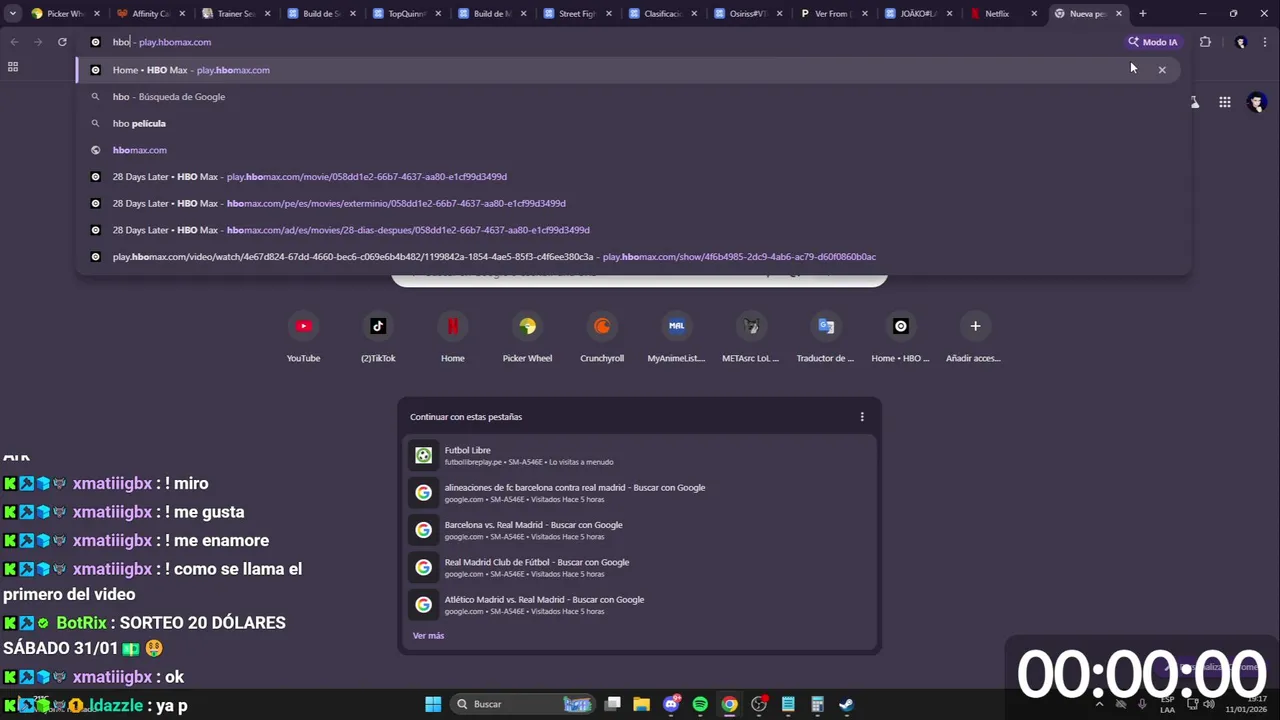Switch to the Street Fighter tab
Image resolution: width=1280 pixels, height=720 pixels.
(577, 14)
